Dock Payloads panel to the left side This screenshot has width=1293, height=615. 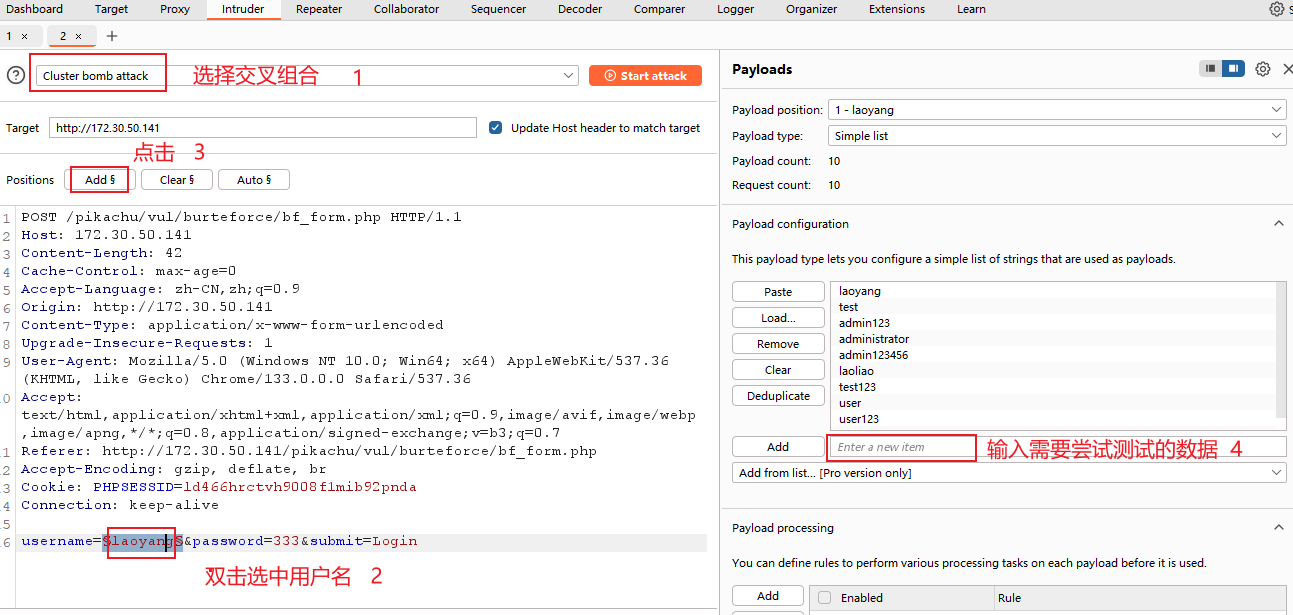[1211, 69]
